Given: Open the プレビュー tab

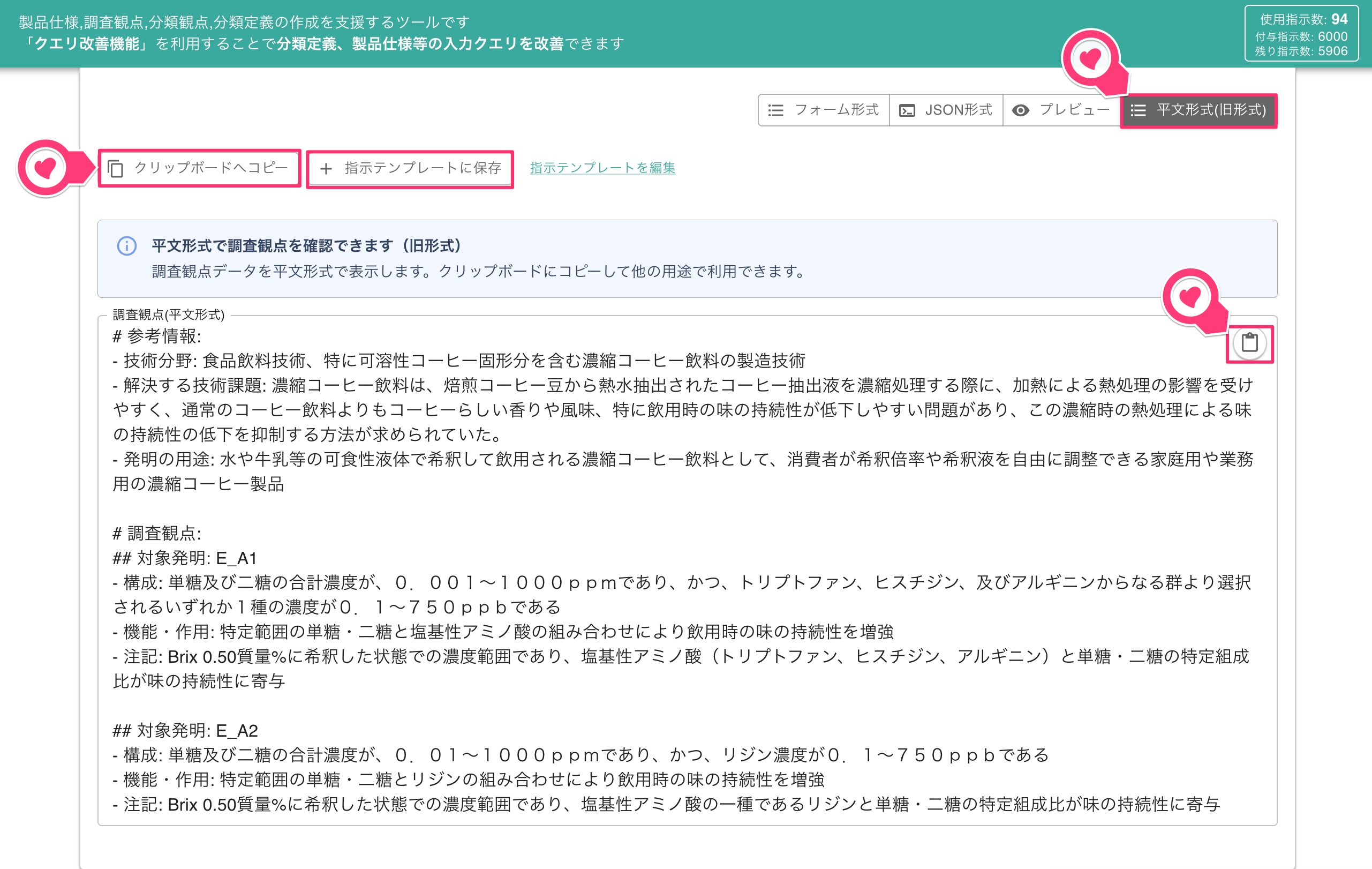Looking at the screenshot, I should pyautogui.click(x=1061, y=110).
